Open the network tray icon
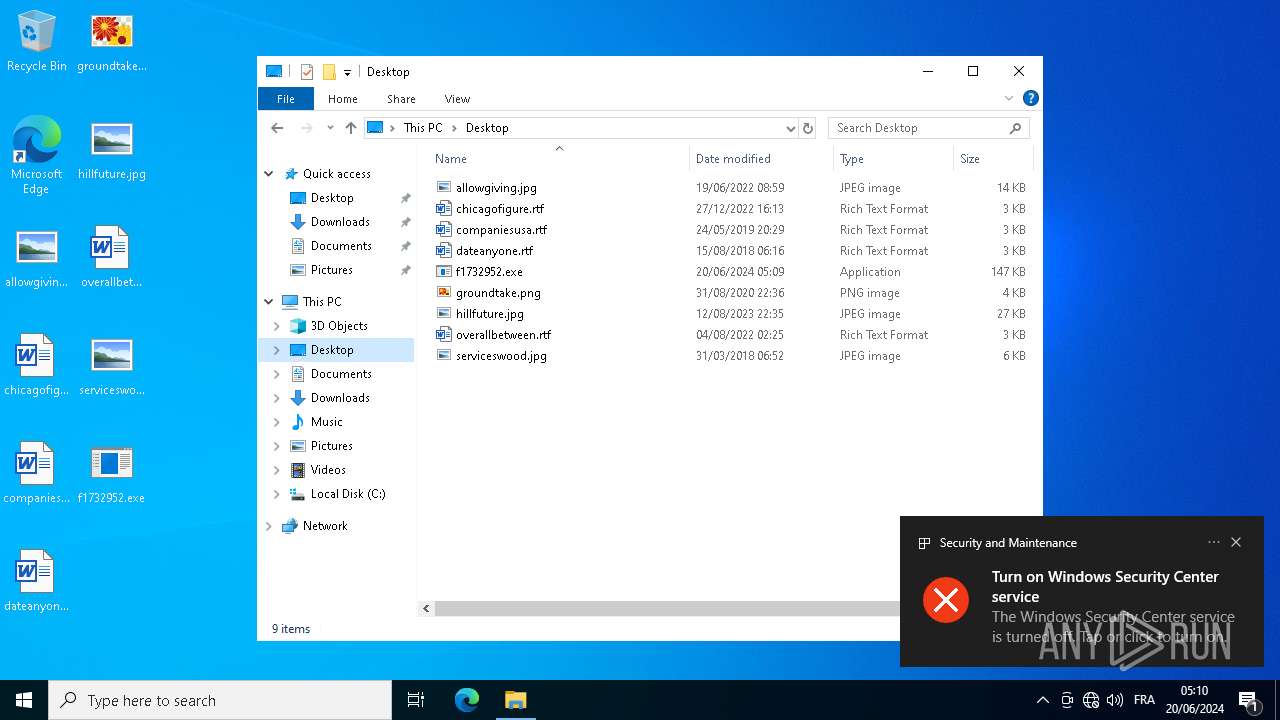 (1091, 700)
